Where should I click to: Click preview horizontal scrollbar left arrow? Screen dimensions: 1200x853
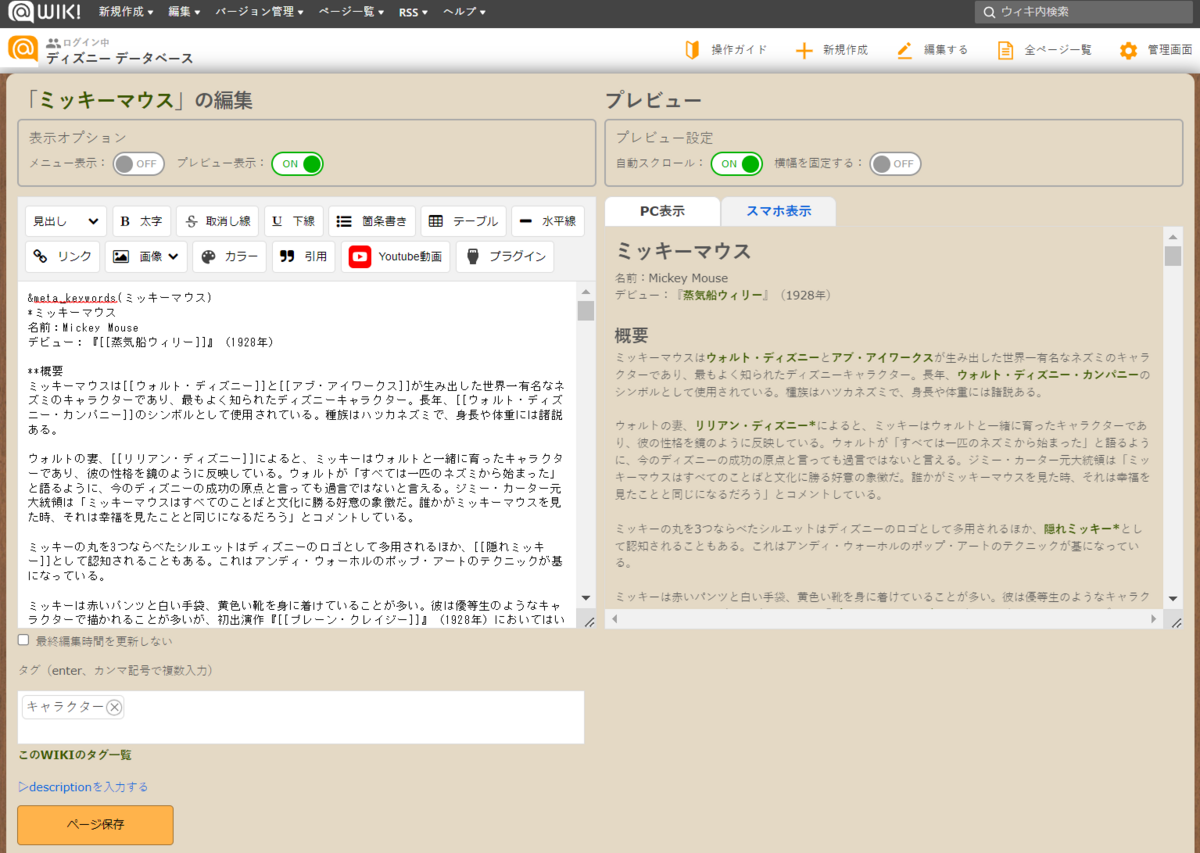(x=613, y=619)
